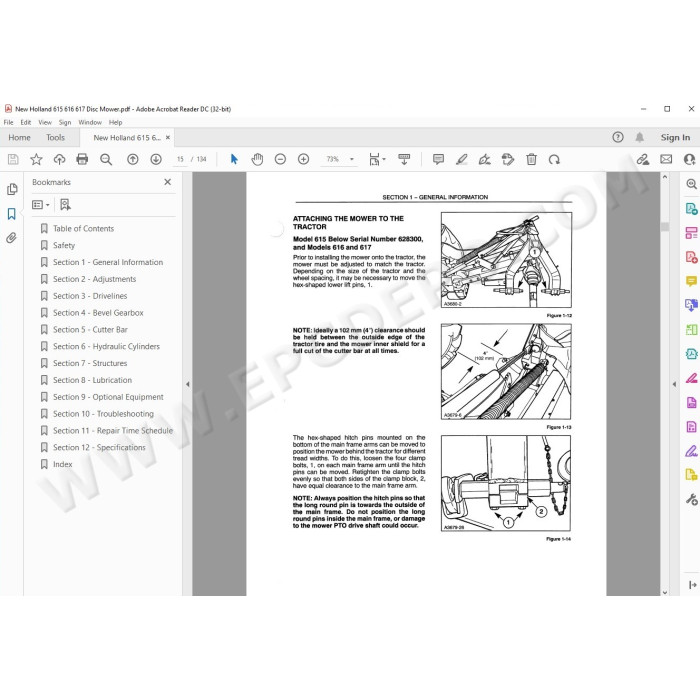Jump to Section 10 - Troubleshooting bookmark
This screenshot has width=700, height=700.
(x=103, y=414)
